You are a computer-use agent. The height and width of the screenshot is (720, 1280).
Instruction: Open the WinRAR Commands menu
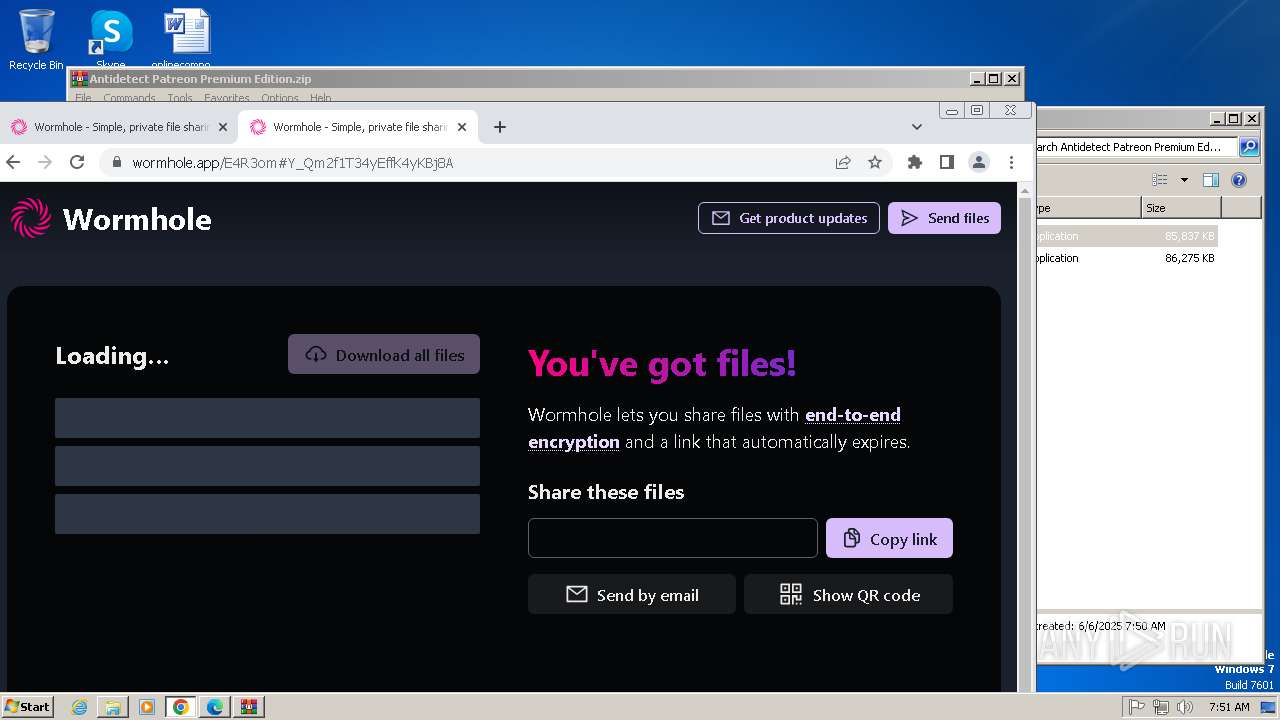point(129,98)
